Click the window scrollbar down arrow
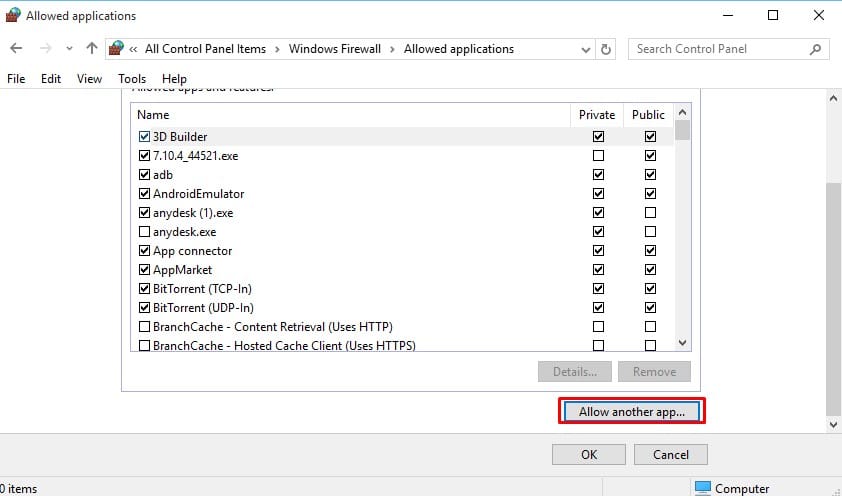This screenshot has height=496, width=842. click(x=833, y=425)
